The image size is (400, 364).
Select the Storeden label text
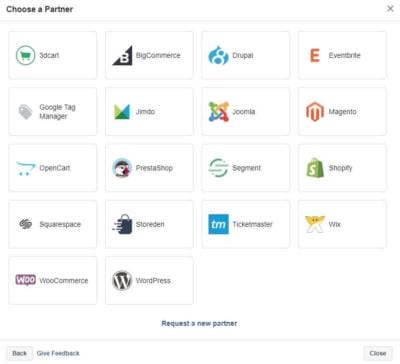150,224
